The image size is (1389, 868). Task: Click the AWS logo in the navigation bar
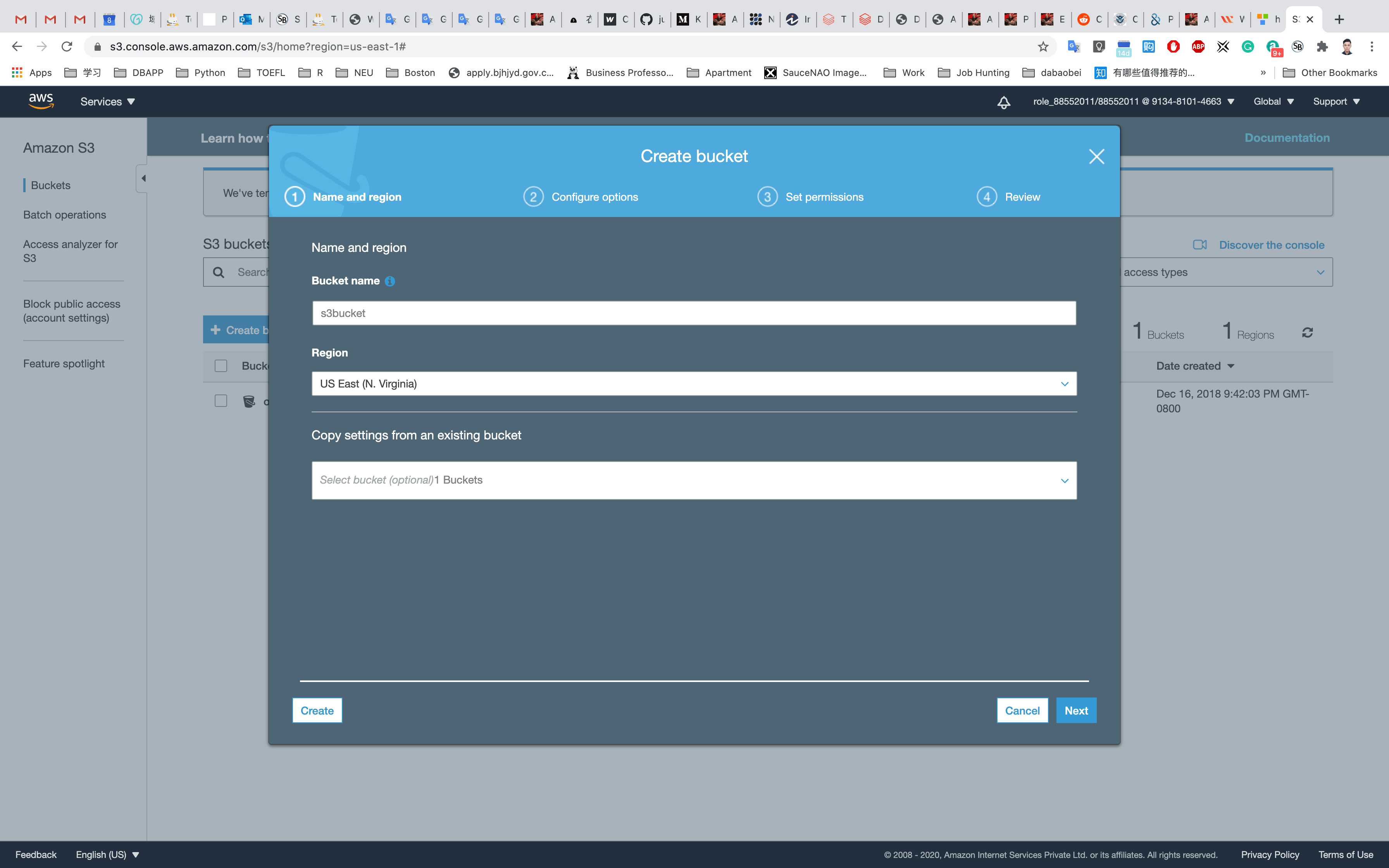pyautogui.click(x=41, y=101)
